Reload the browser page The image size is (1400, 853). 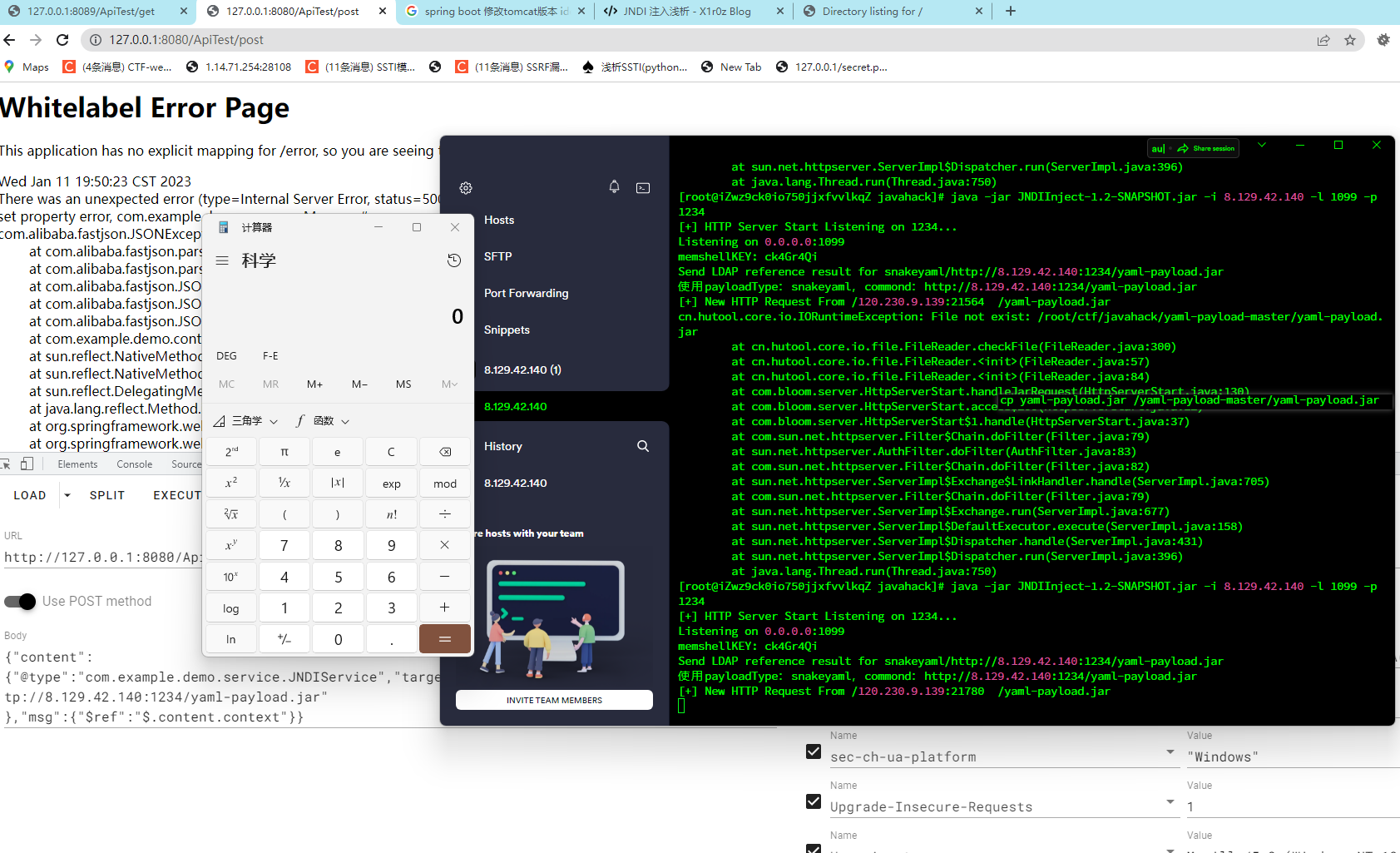coord(62,39)
